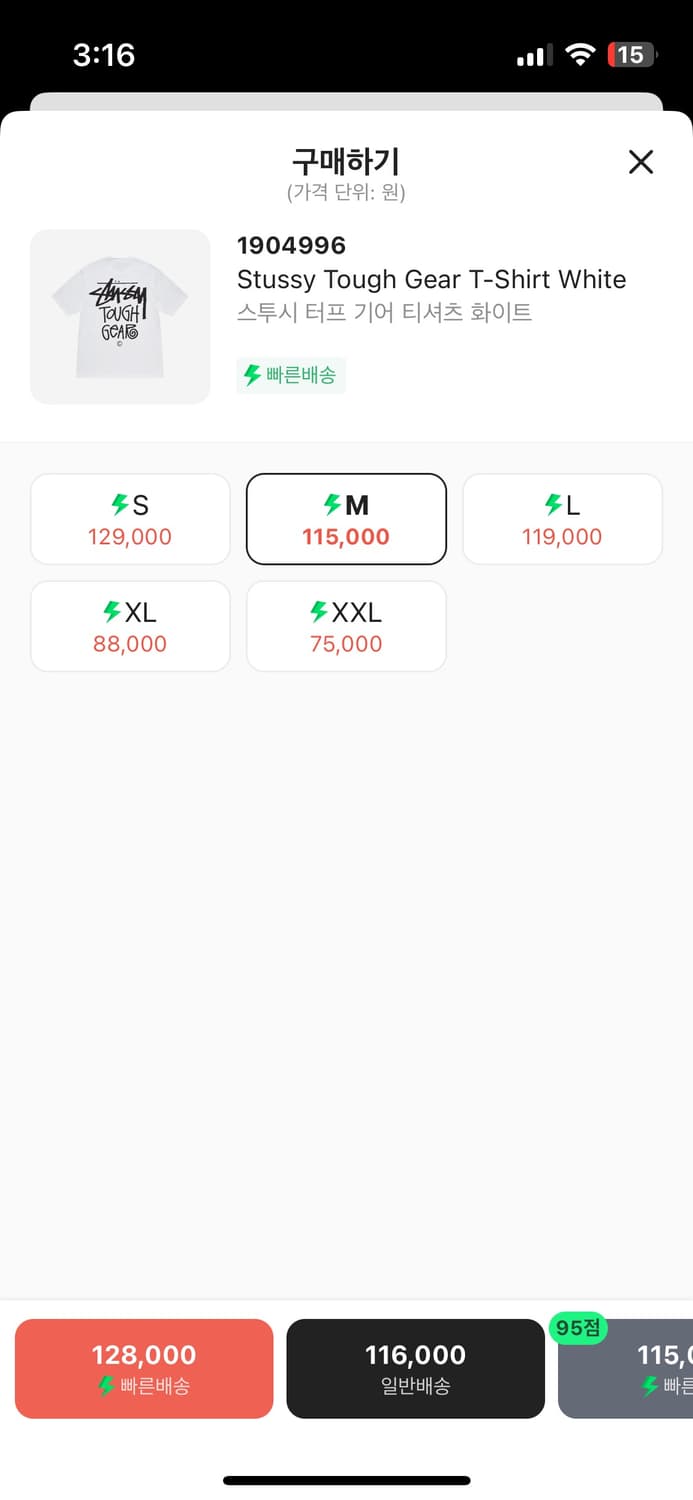
Task: Tap lightning bolt in 빠른배송 badge under product name
Action: point(253,376)
